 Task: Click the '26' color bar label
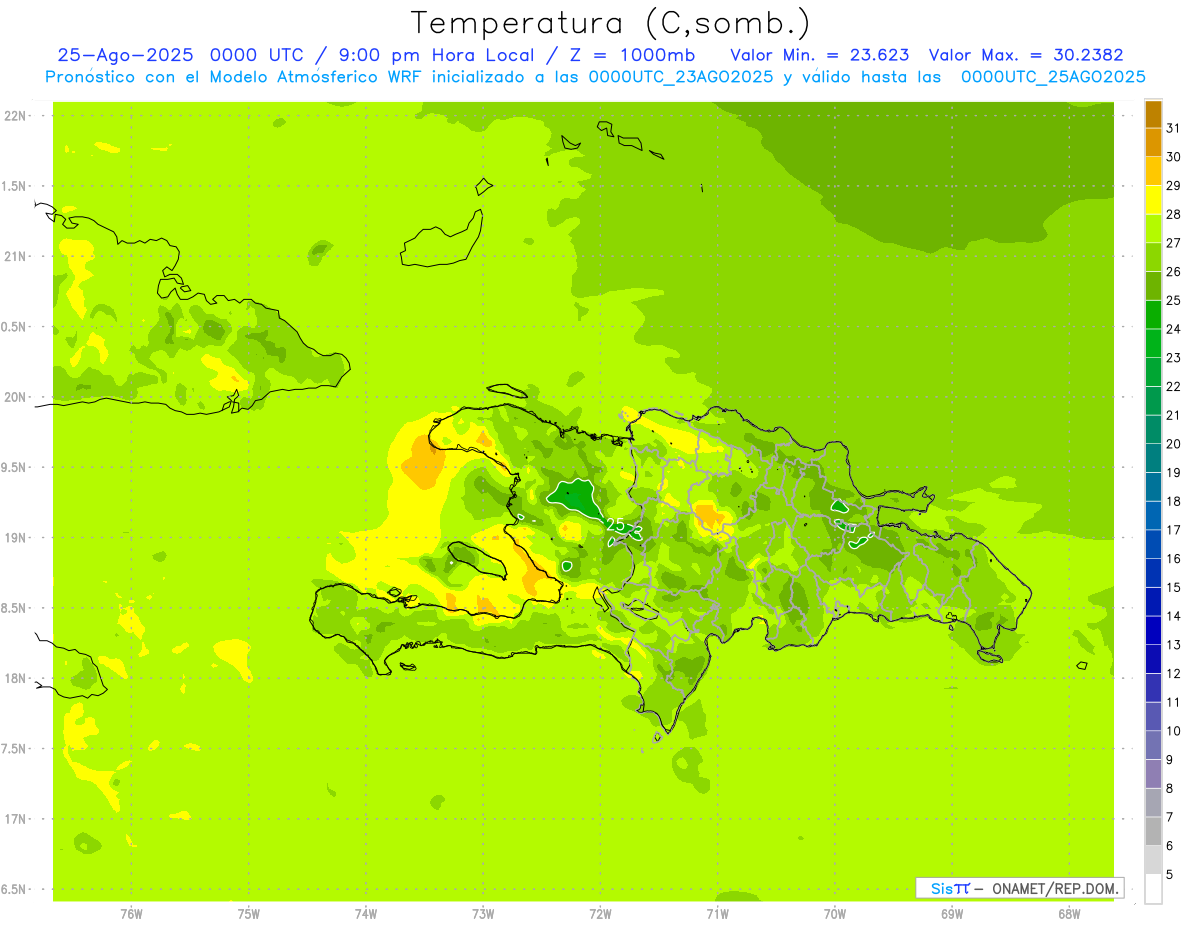1174,272
